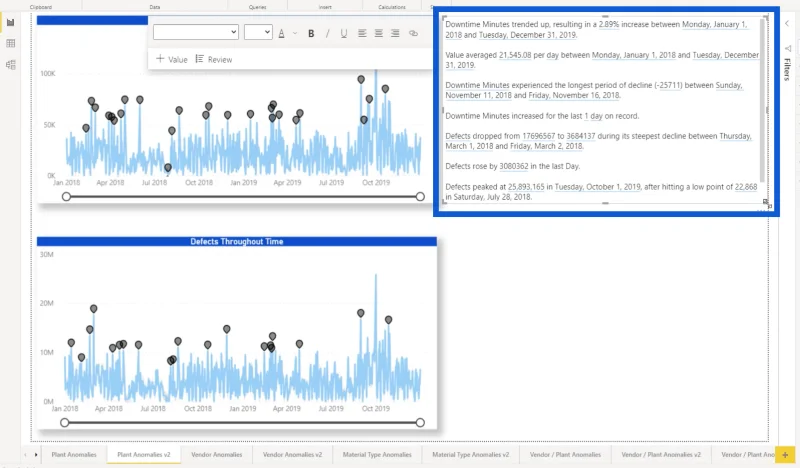
Task: Click the '25,893,165' peak value
Action: pos(526,187)
